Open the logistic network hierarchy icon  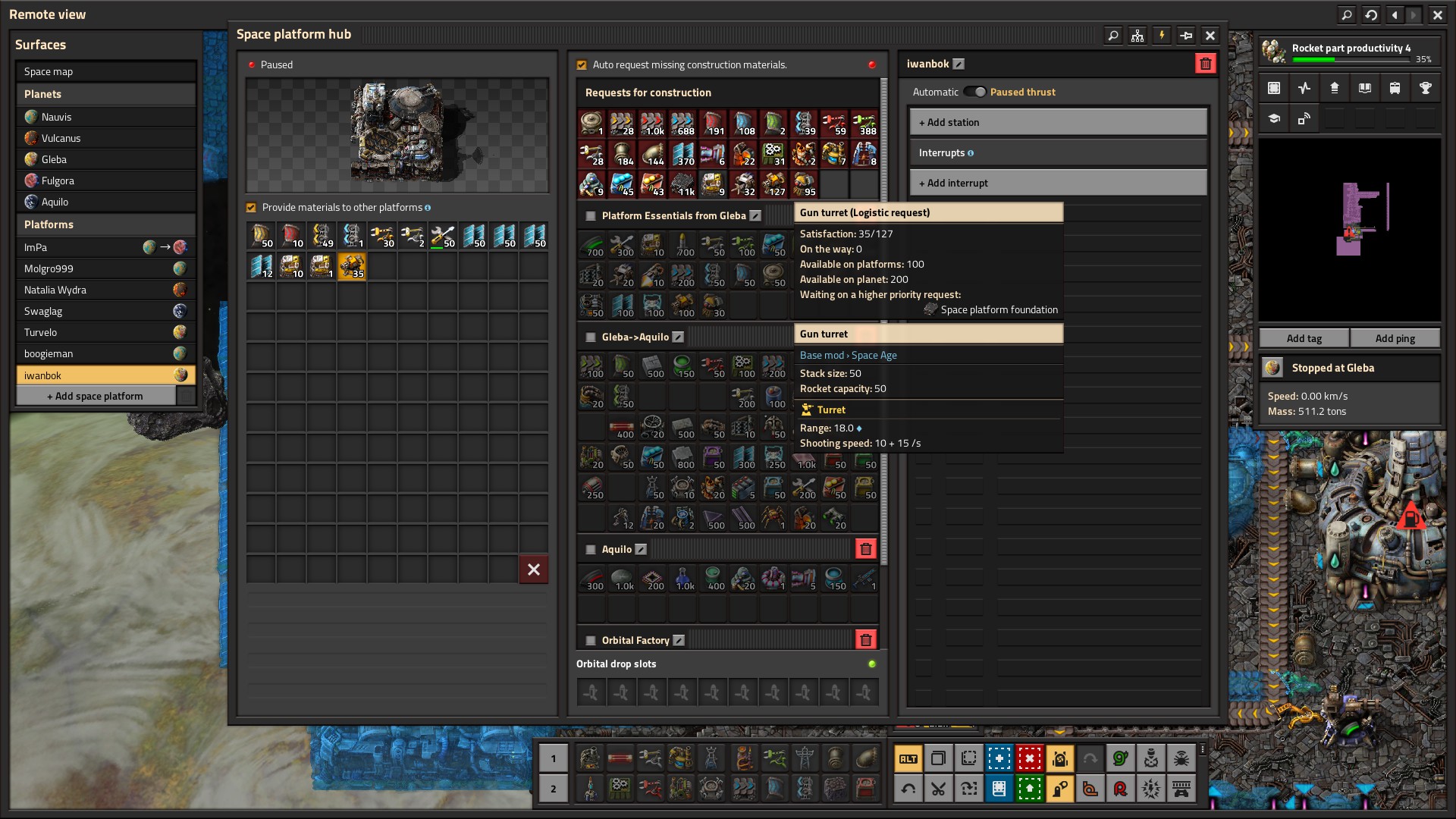point(1137,36)
